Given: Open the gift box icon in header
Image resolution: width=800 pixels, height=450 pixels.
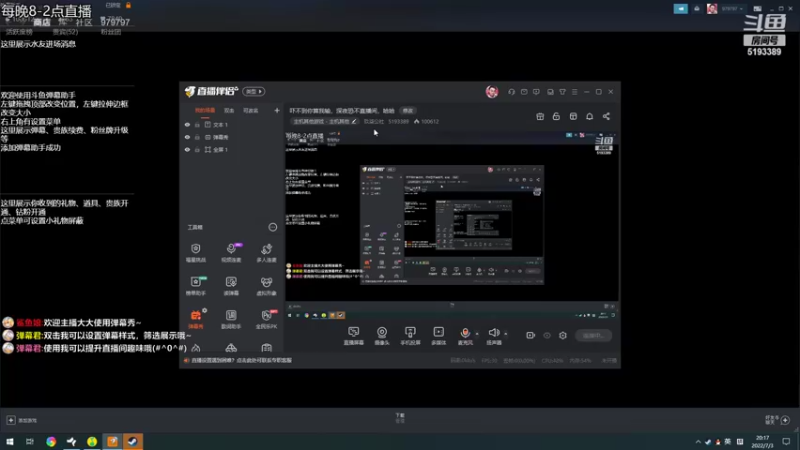Looking at the screenshot, I should pyautogui.click(x=540, y=116).
